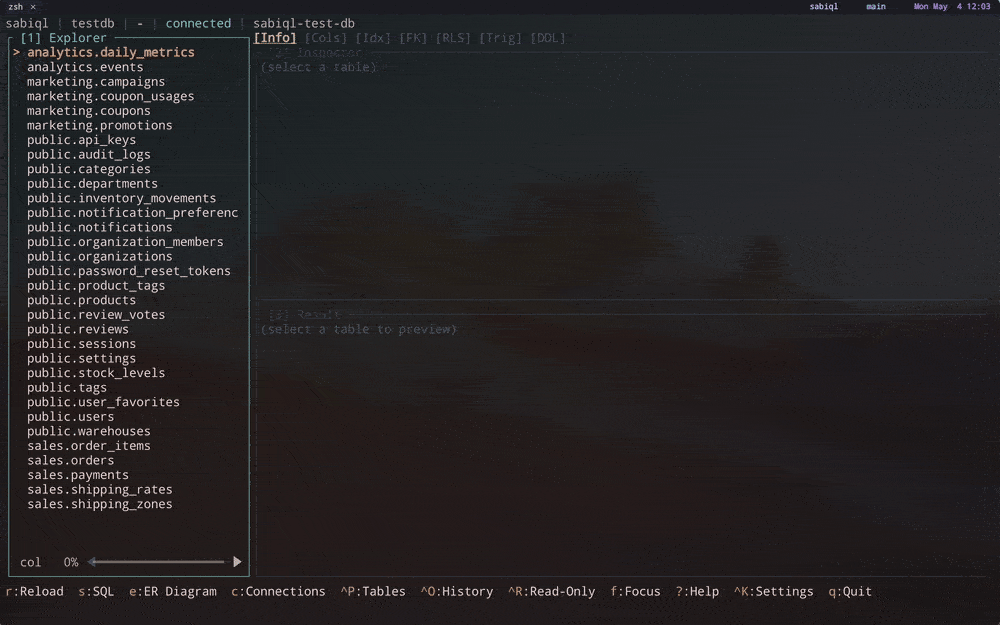The image size is (1000, 625).
Task: Switch to the Info tab
Action: 275,38
